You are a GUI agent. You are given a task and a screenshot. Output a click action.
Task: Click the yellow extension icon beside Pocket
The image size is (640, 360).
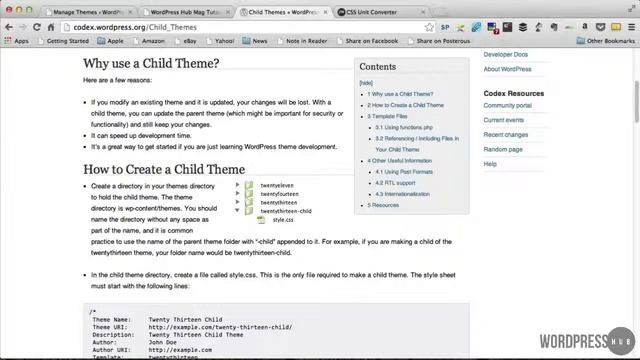[x=616, y=27]
